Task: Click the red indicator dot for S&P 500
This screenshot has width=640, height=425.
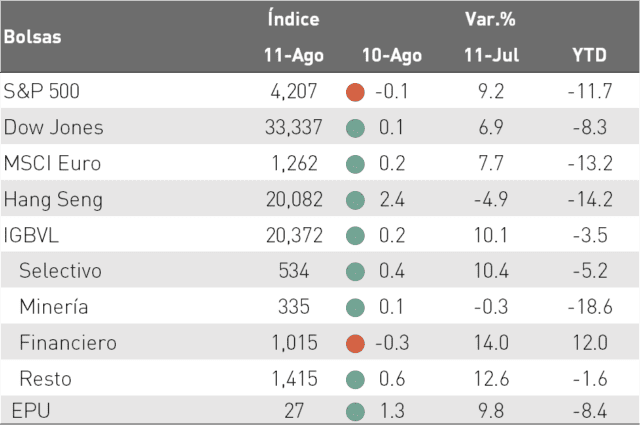Action: 355,92
